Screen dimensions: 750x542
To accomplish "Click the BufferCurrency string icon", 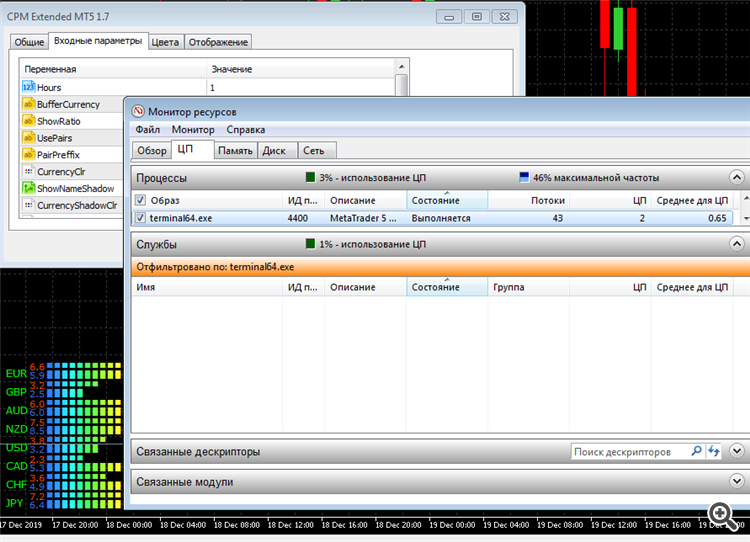I will coord(29,104).
